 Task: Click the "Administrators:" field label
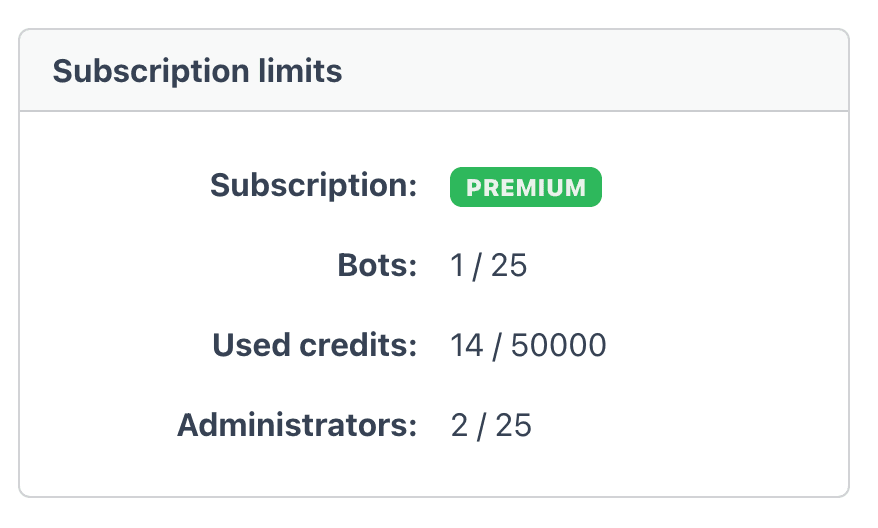(297, 426)
